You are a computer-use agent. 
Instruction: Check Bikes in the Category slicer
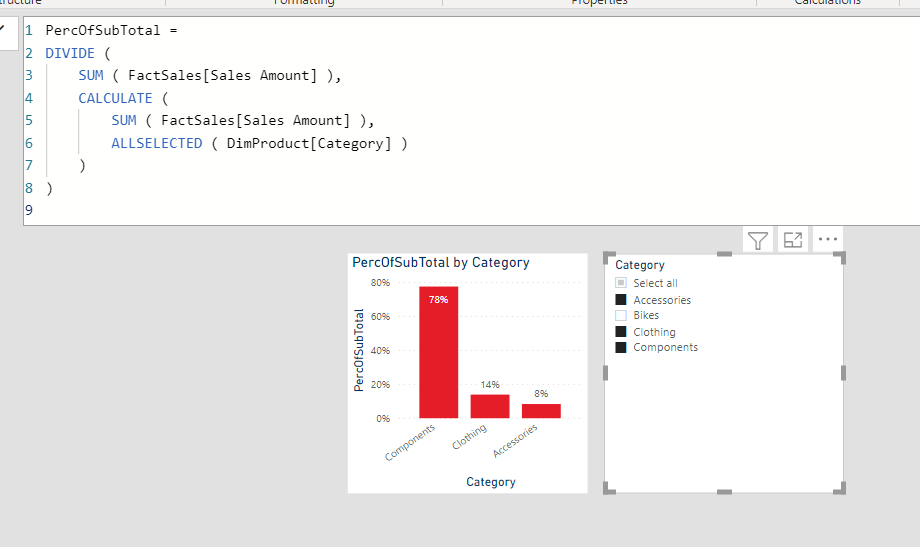point(621,315)
